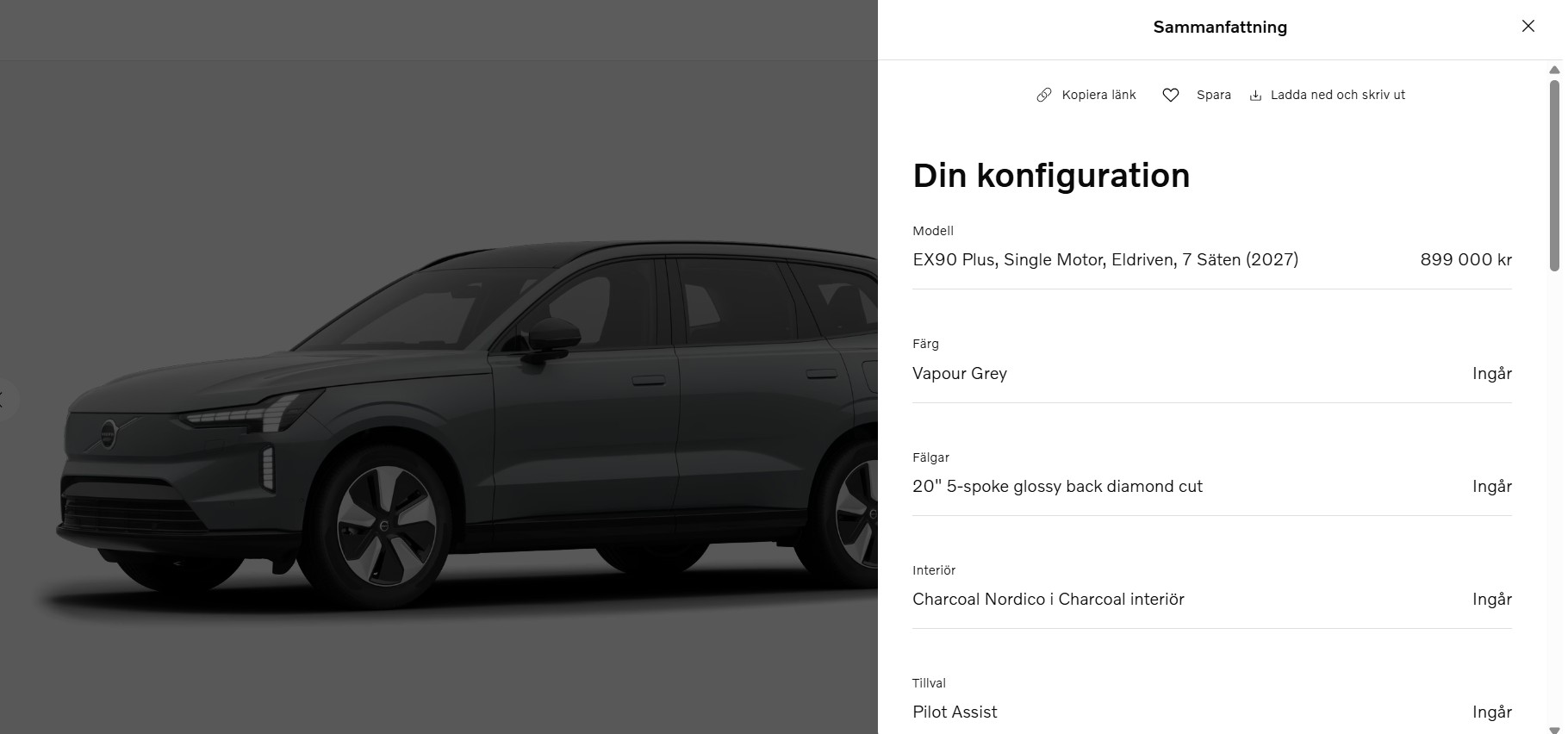This screenshot has width=1568, height=734.
Task: Click the heart icon to save configuration
Action: tap(1170, 95)
